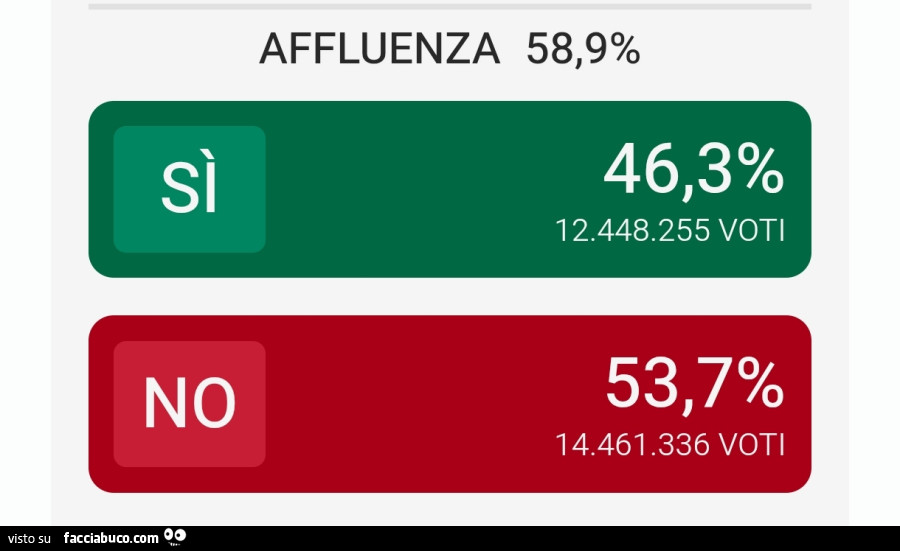
Task: Click the eyes icon beside facciabuco.com
Action: coord(175,536)
